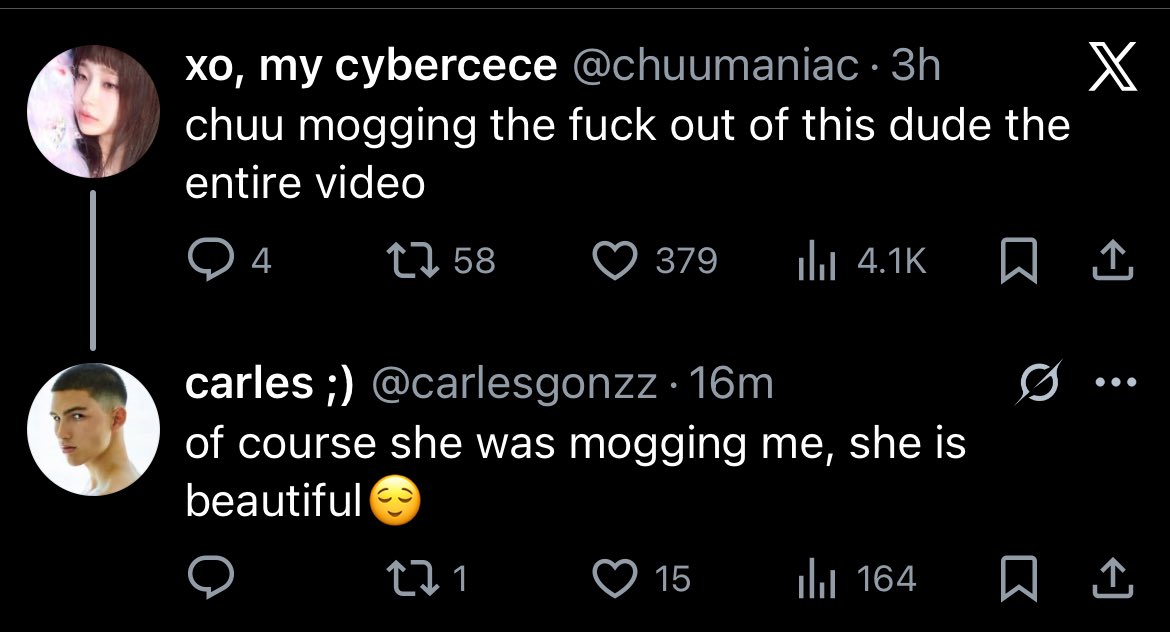Viewport: 1170px width, 632px height.
Task: Open the three-dot more menu on reply
Action: [1116, 384]
